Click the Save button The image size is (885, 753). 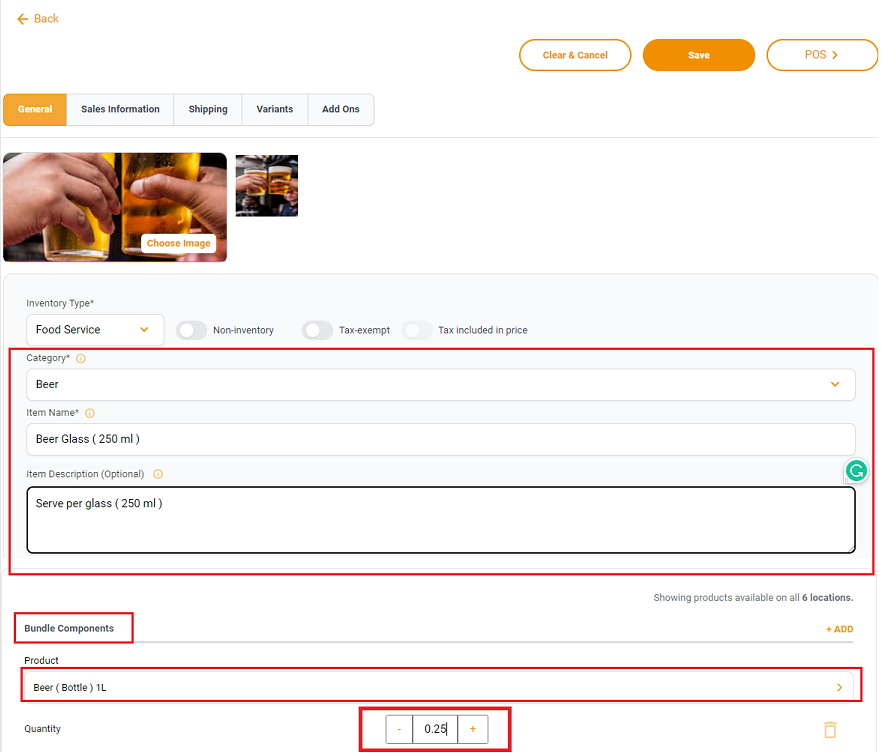click(x=699, y=55)
